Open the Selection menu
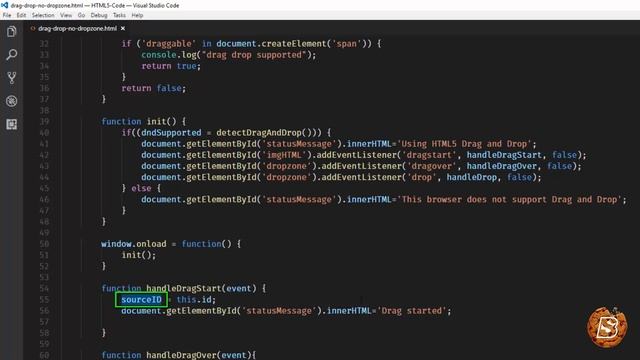 43,15
